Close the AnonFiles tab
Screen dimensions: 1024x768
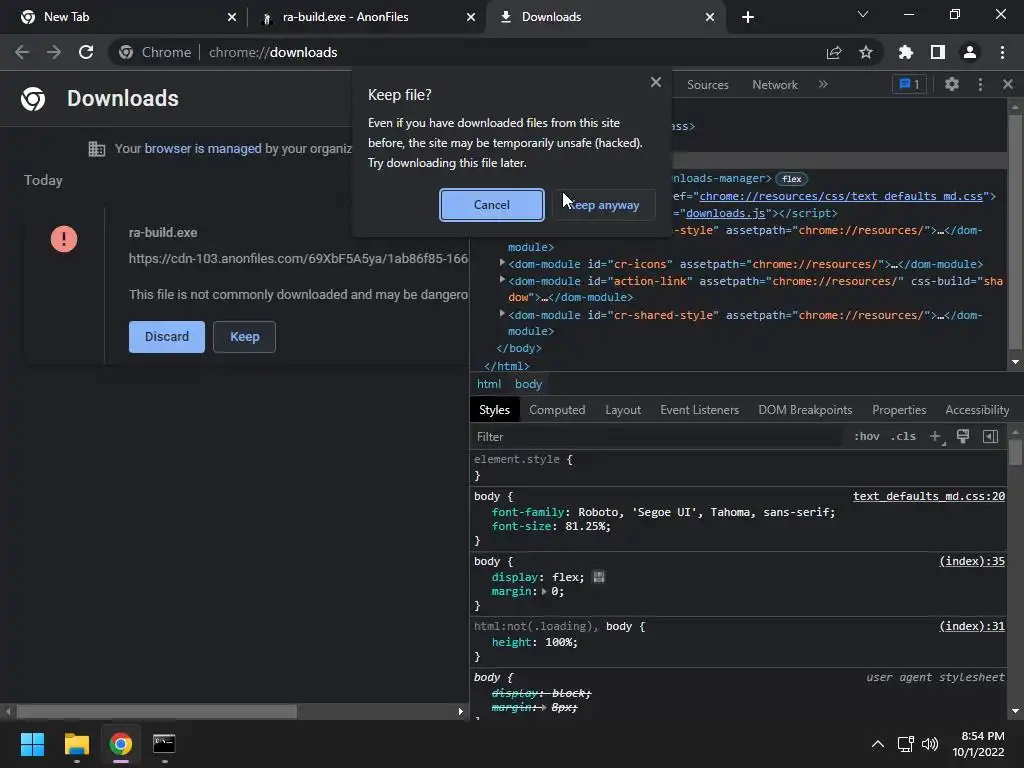point(471,17)
